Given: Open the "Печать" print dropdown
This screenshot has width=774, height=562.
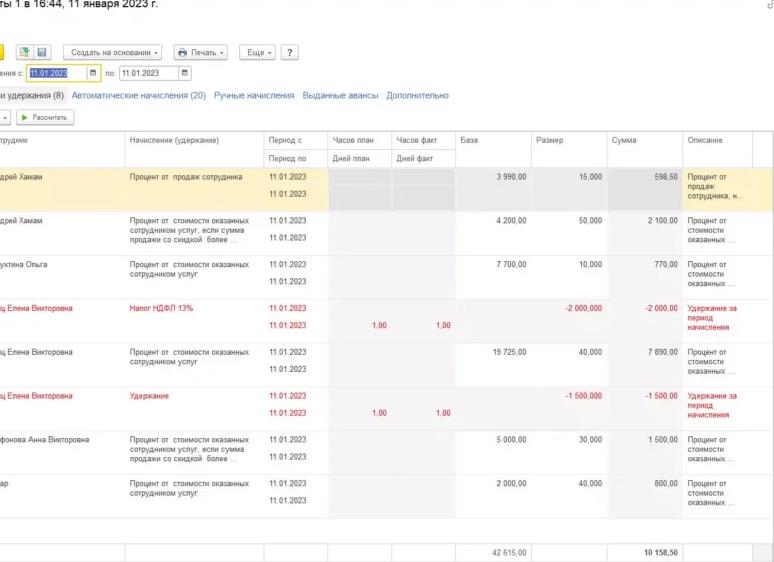Looking at the screenshot, I should 200,52.
